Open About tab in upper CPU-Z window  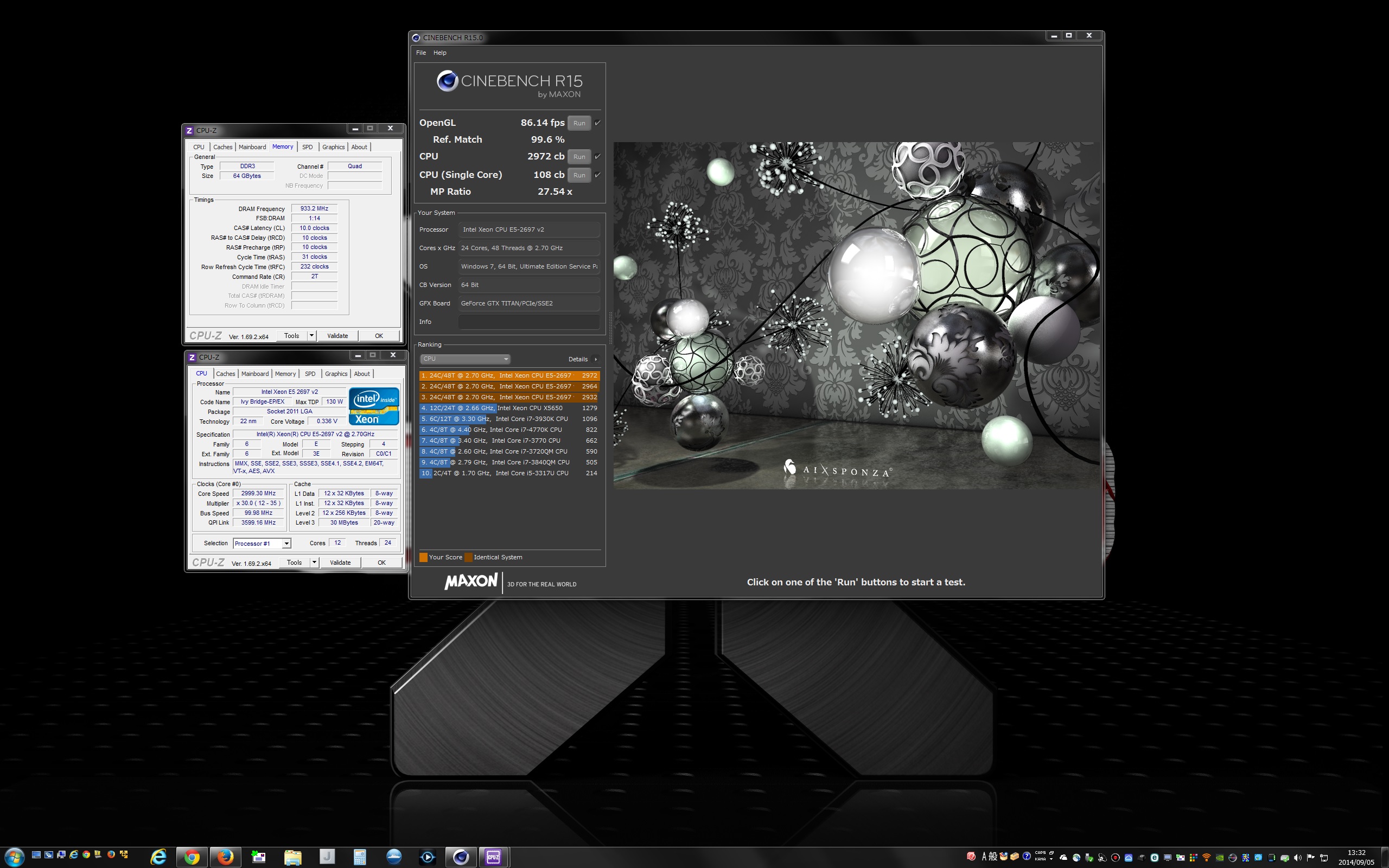pos(359,147)
